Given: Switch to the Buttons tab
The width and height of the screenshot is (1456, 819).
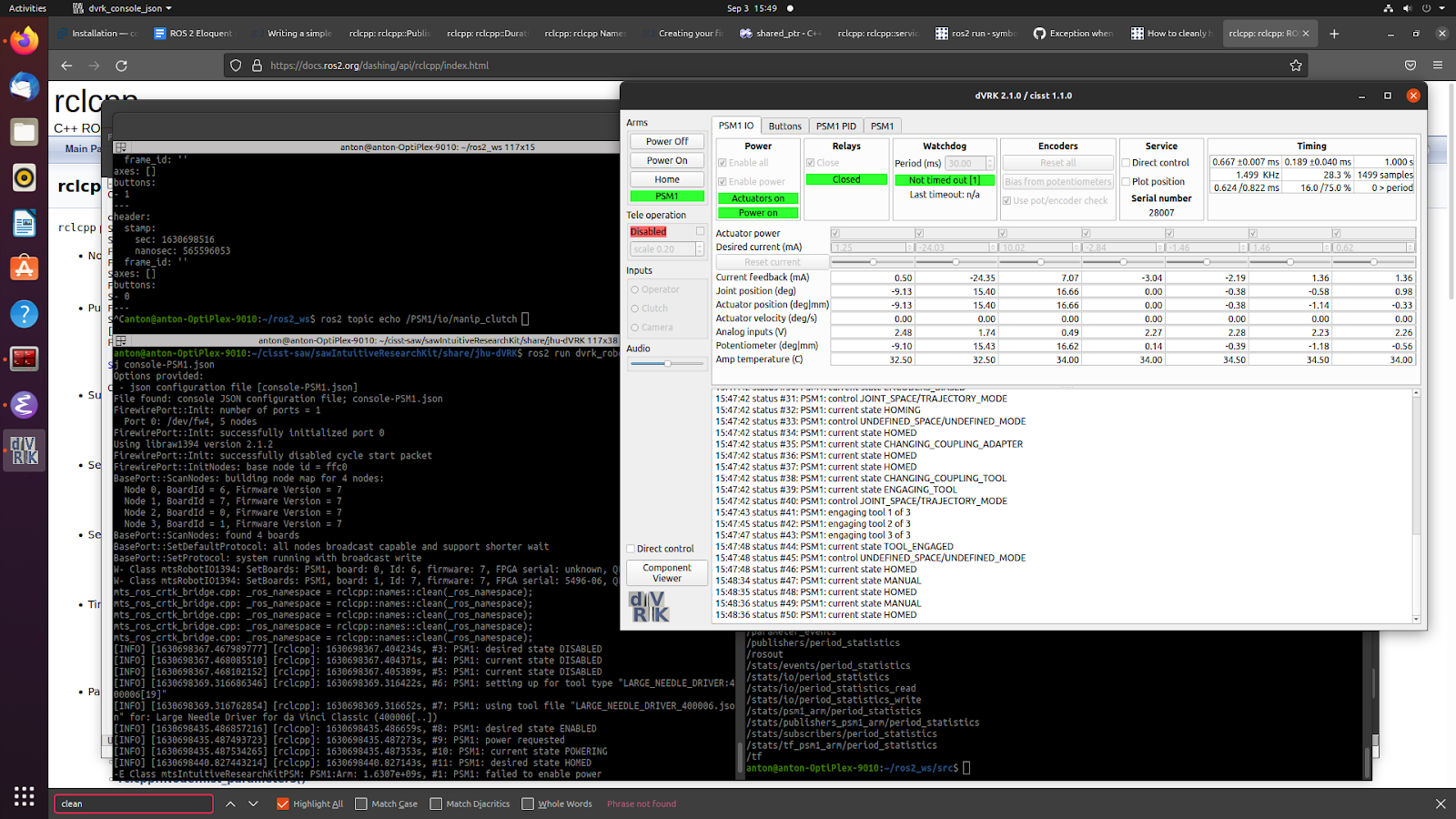Looking at the screenshot, I should point(784,126).
